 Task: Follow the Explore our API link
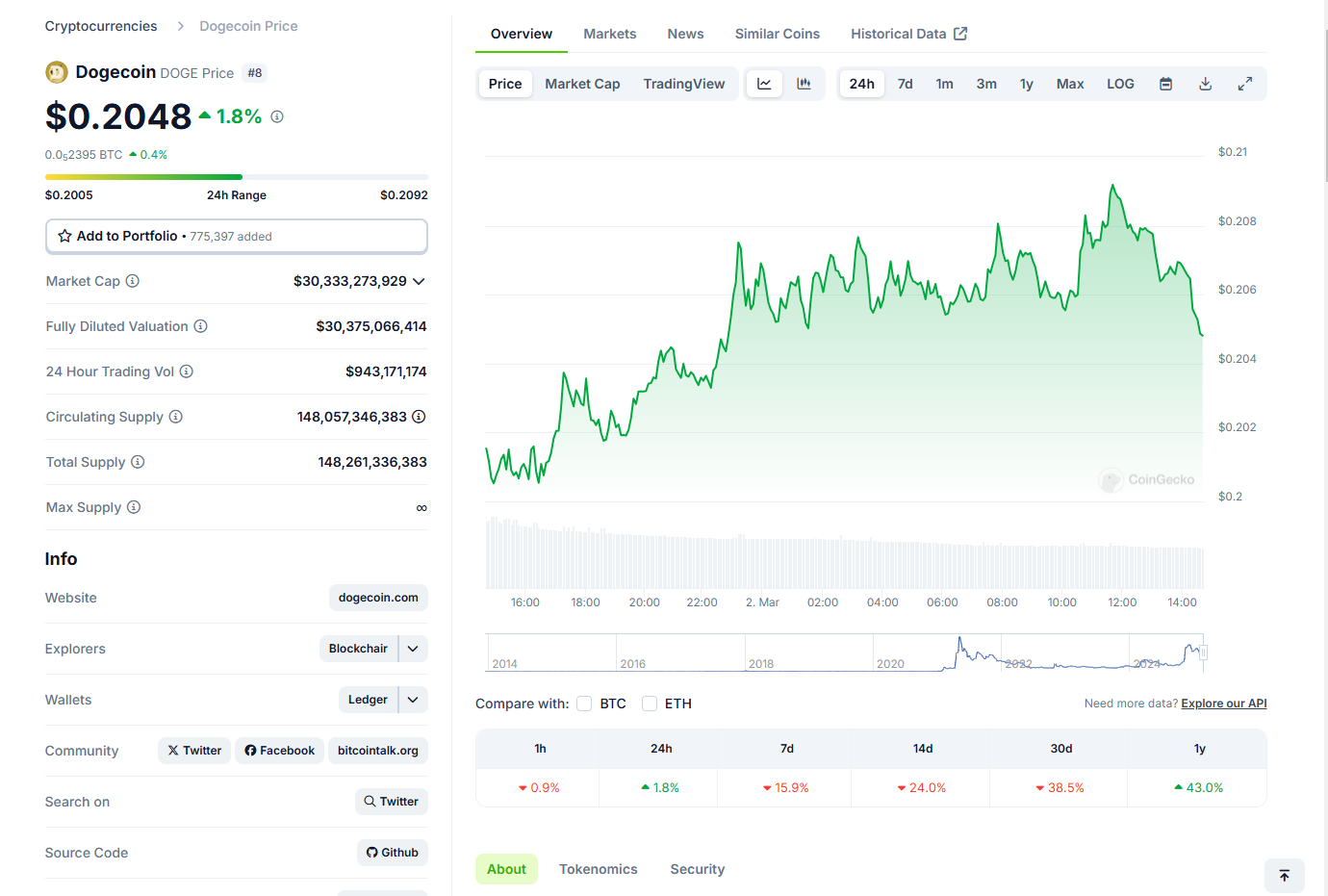(x=1224, y=704)
